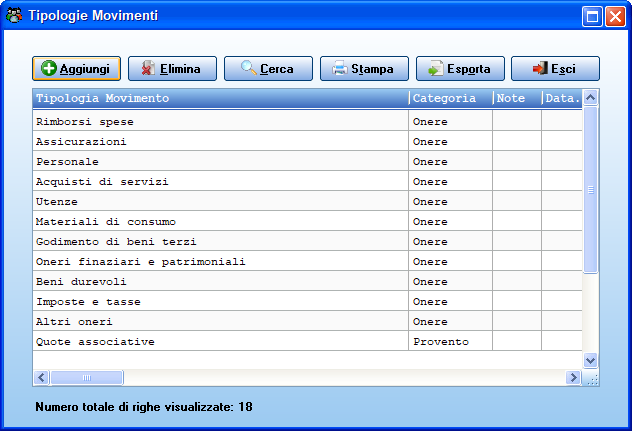Sort by Tipologia Movimento column header
This screenshot has width=632, height=431.
(x=221, y=98)
